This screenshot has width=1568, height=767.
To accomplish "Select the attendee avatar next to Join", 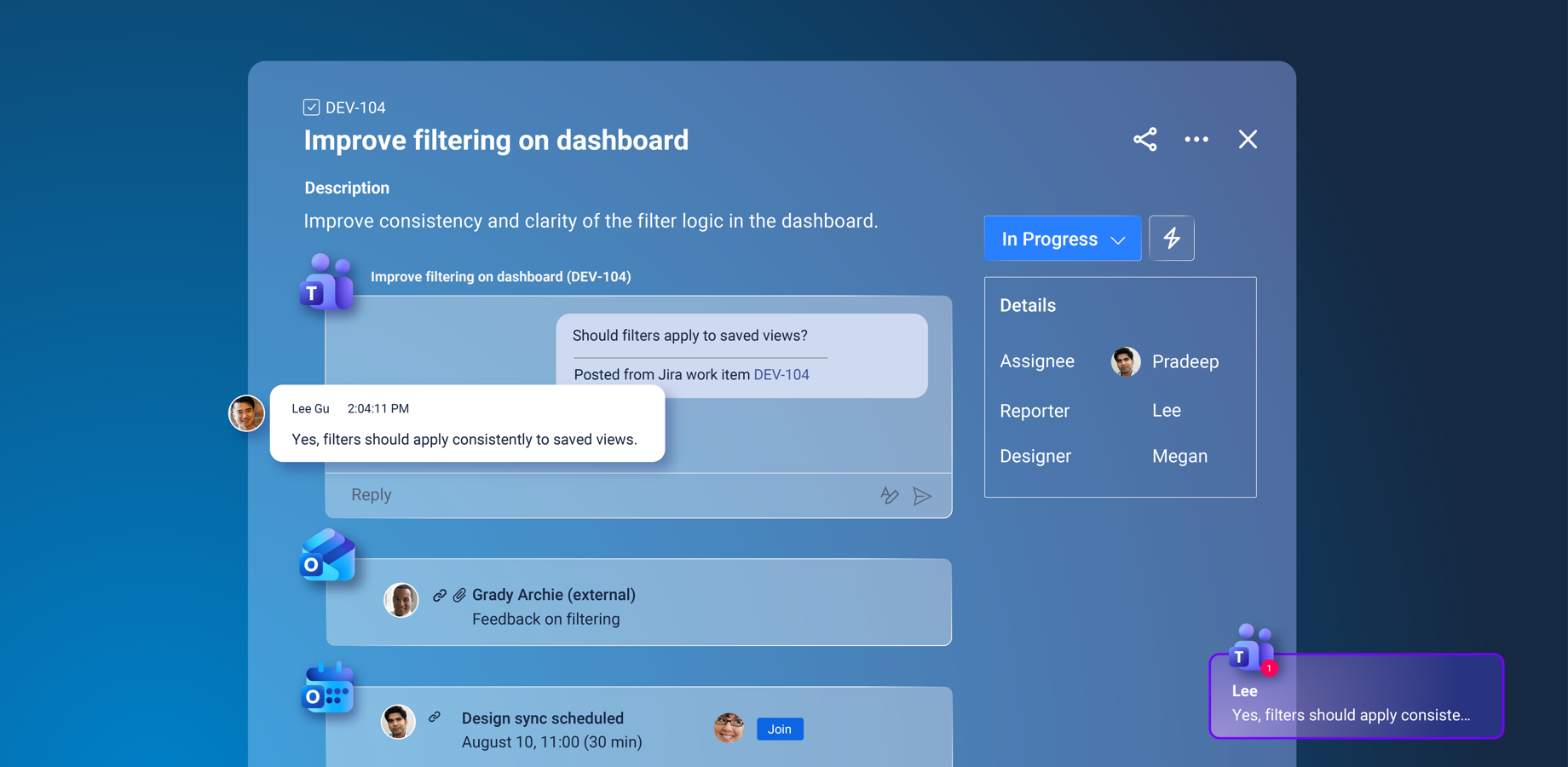I will pyautogui.click(x=729, y=728).
